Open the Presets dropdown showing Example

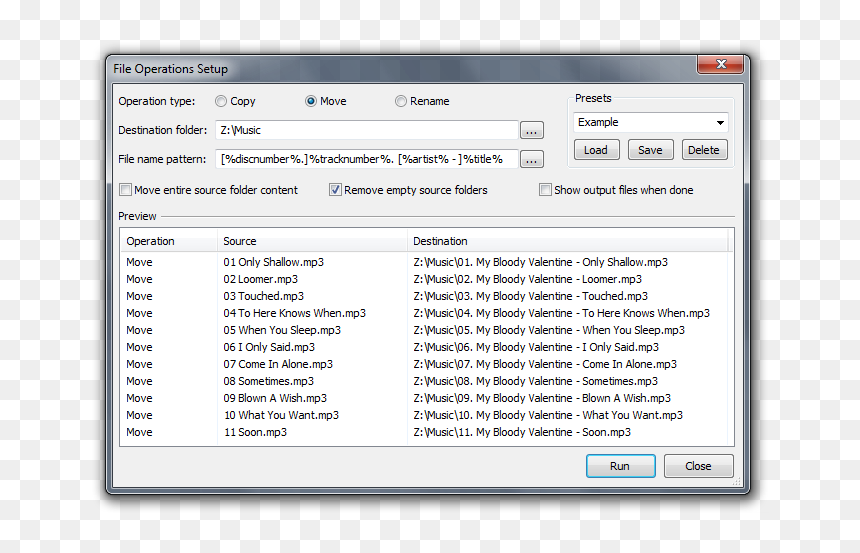click(650, 122)
